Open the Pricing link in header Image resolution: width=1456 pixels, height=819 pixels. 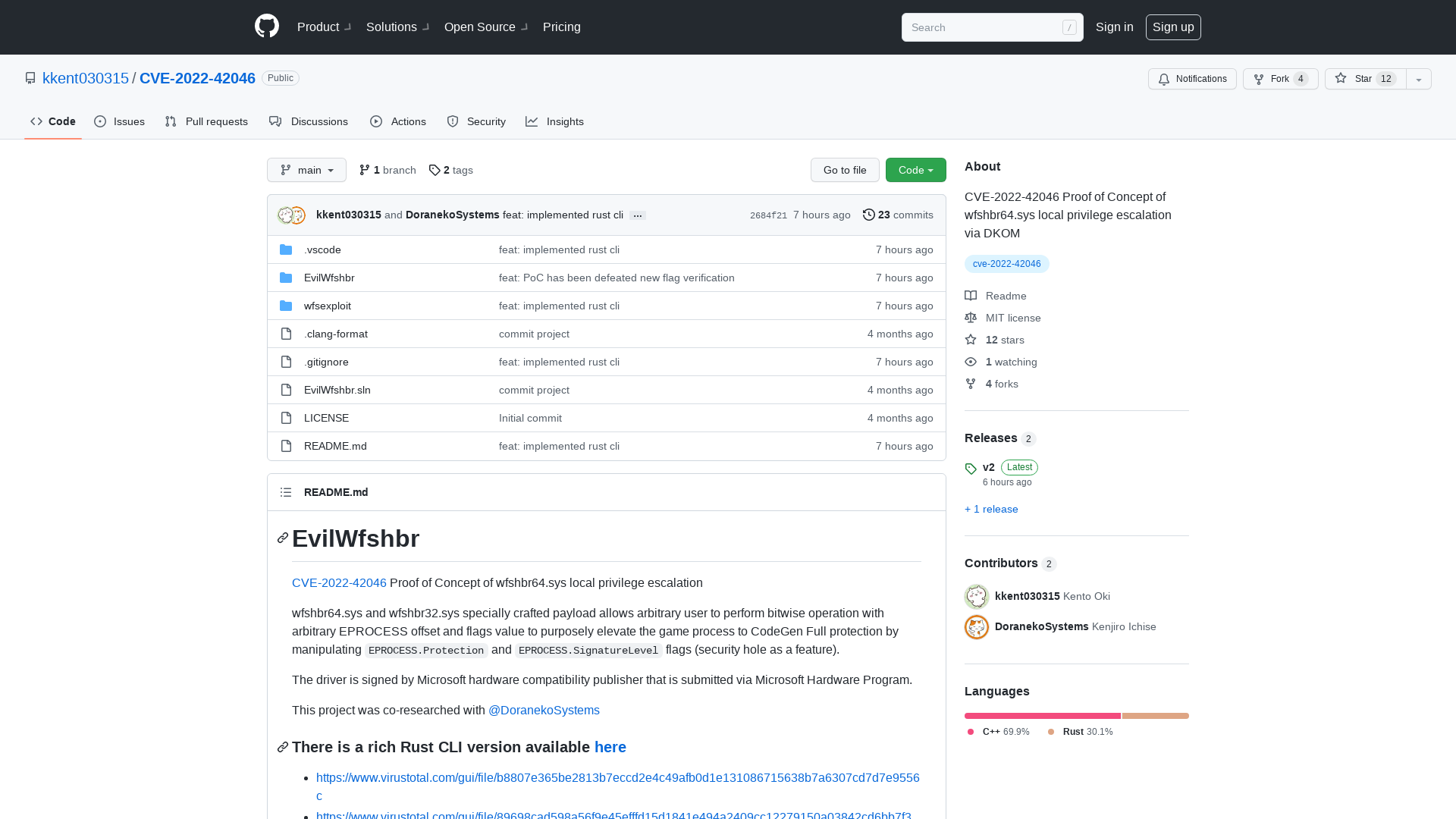pyautogui.click(x=562, y=27)
